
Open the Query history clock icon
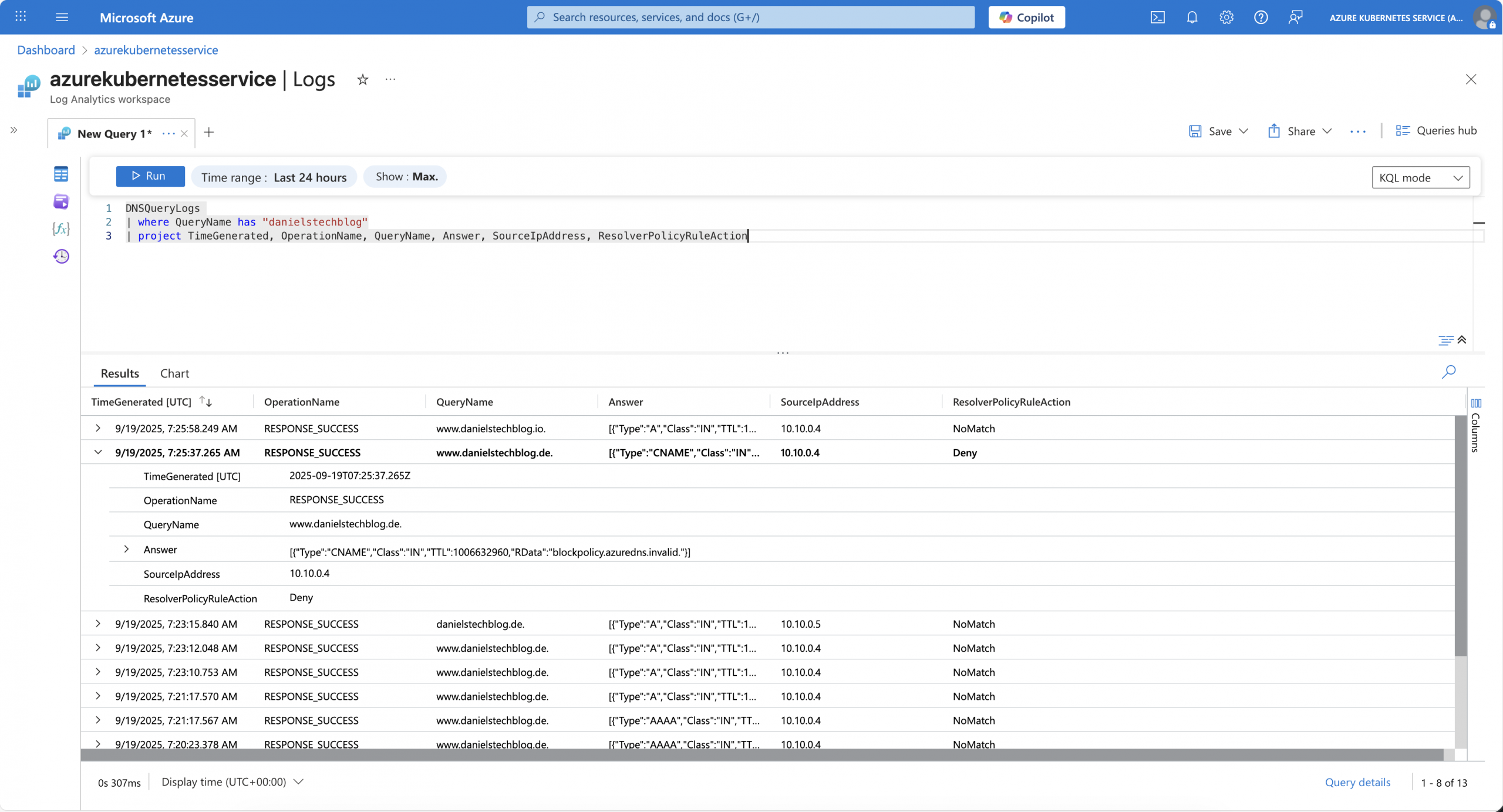pyautogui.click(x=61, y=256)
